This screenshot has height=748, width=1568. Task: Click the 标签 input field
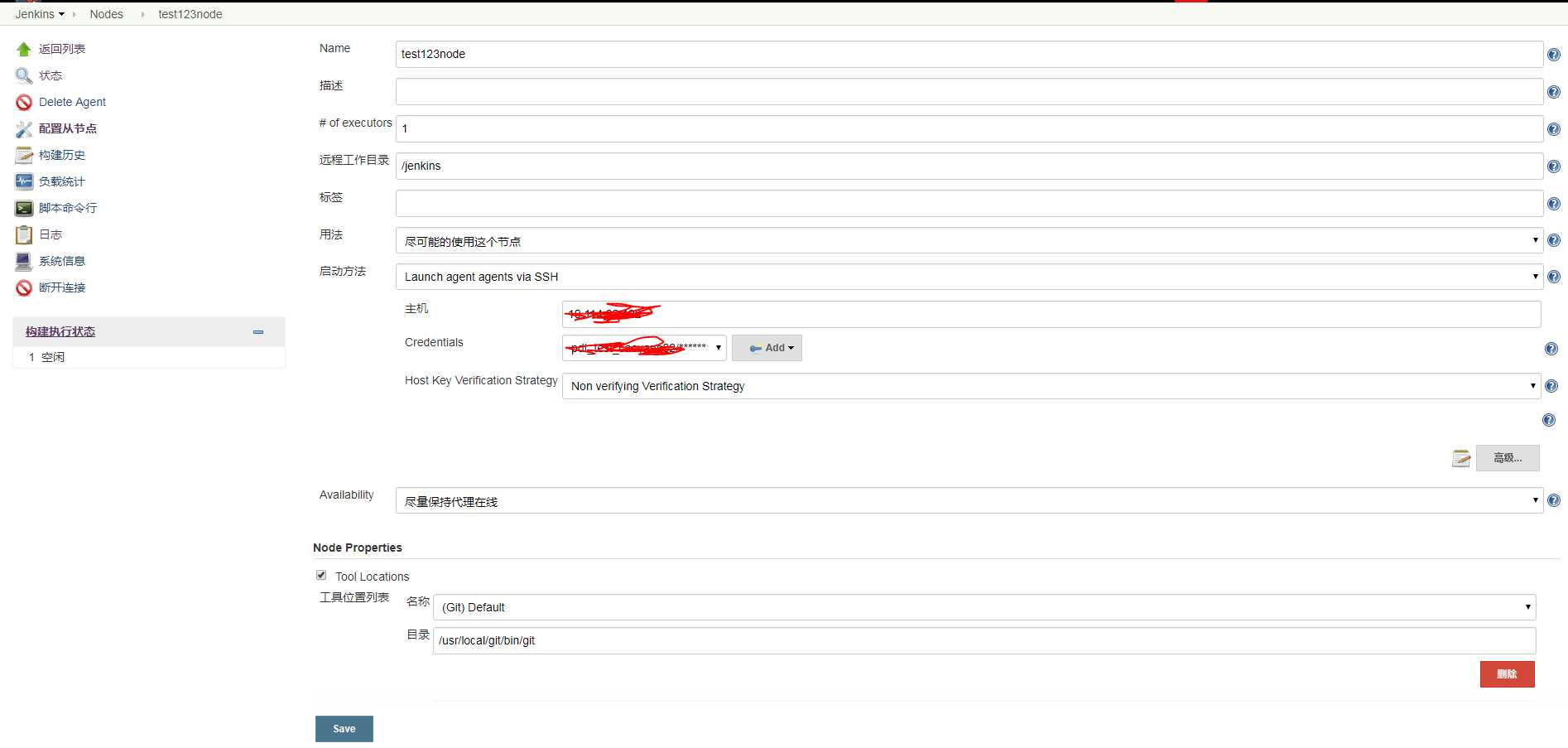pos(969,204)
